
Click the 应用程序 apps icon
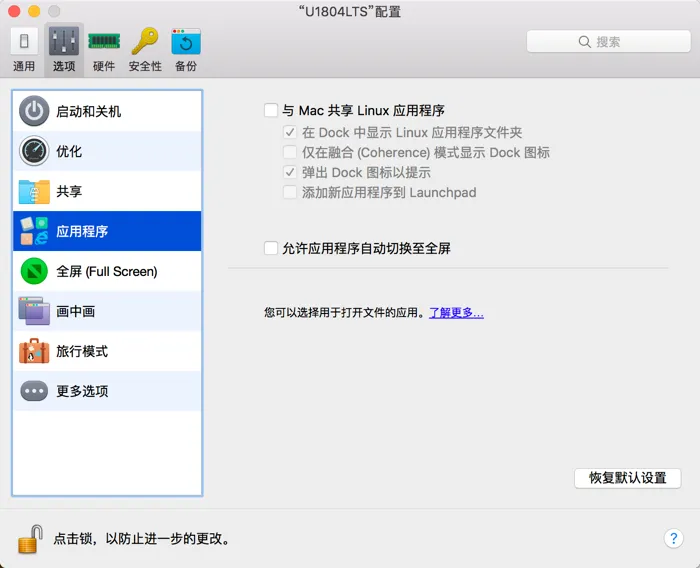pyautogui.click(x=34, y=231)
